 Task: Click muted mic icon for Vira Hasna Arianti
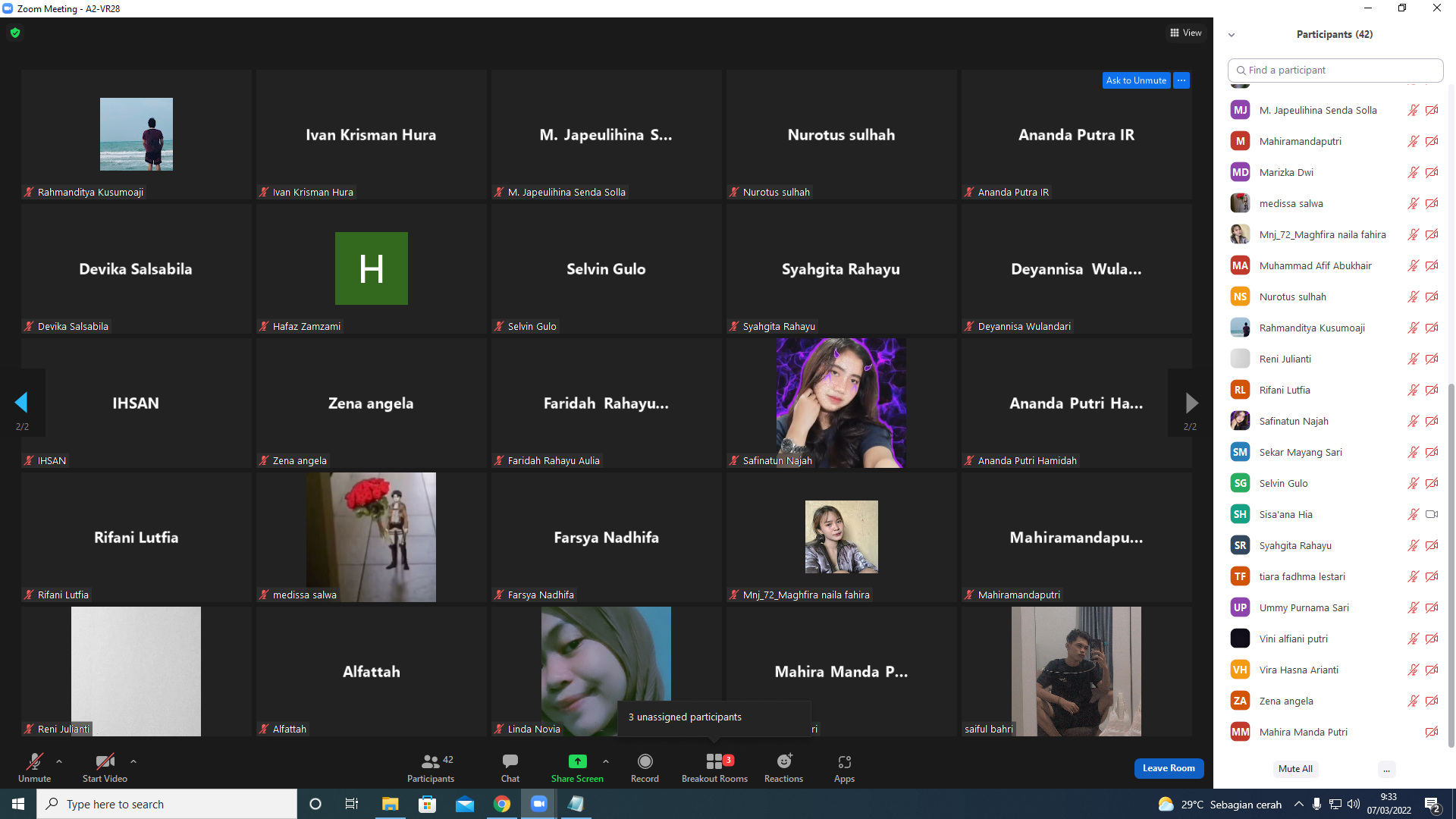[1414, 670]
